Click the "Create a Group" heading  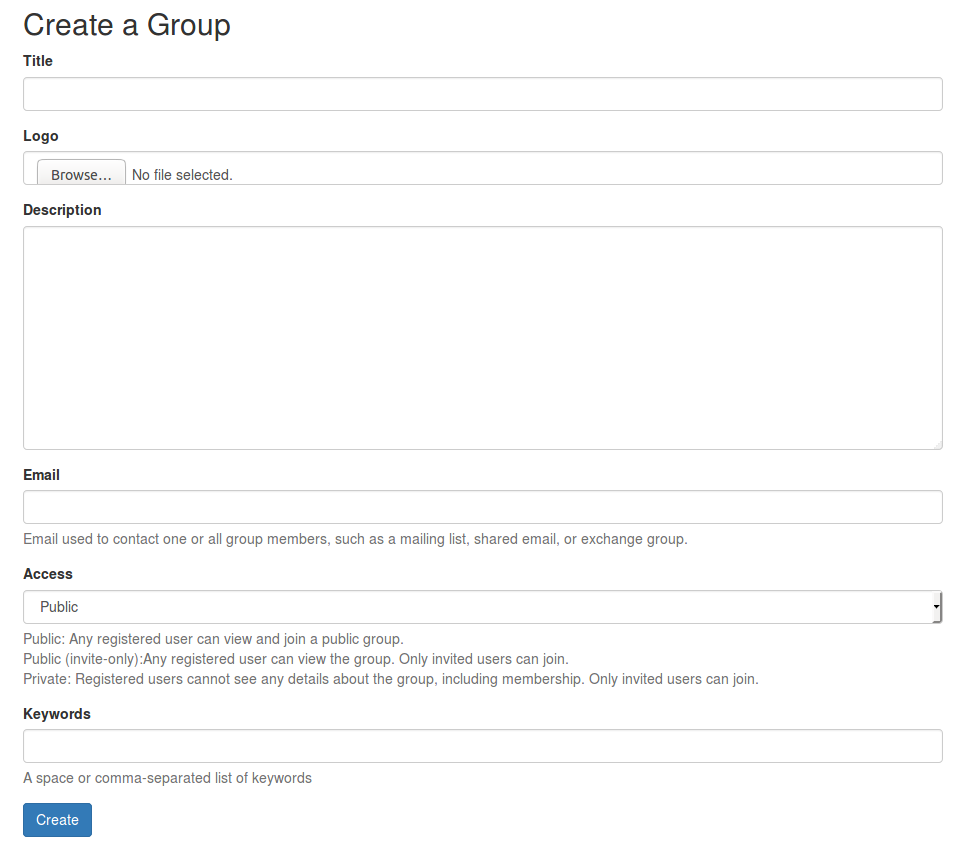(x=127, y=25)
